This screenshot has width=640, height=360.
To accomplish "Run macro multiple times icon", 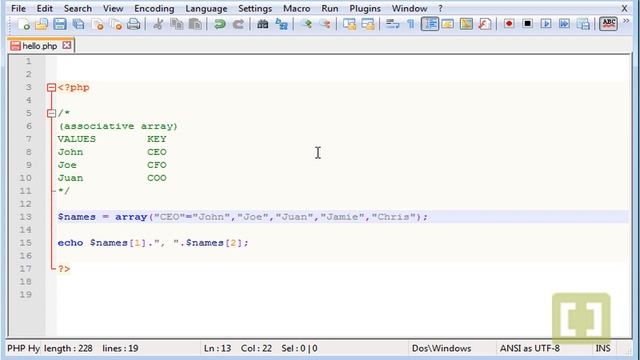I will 564,24.
